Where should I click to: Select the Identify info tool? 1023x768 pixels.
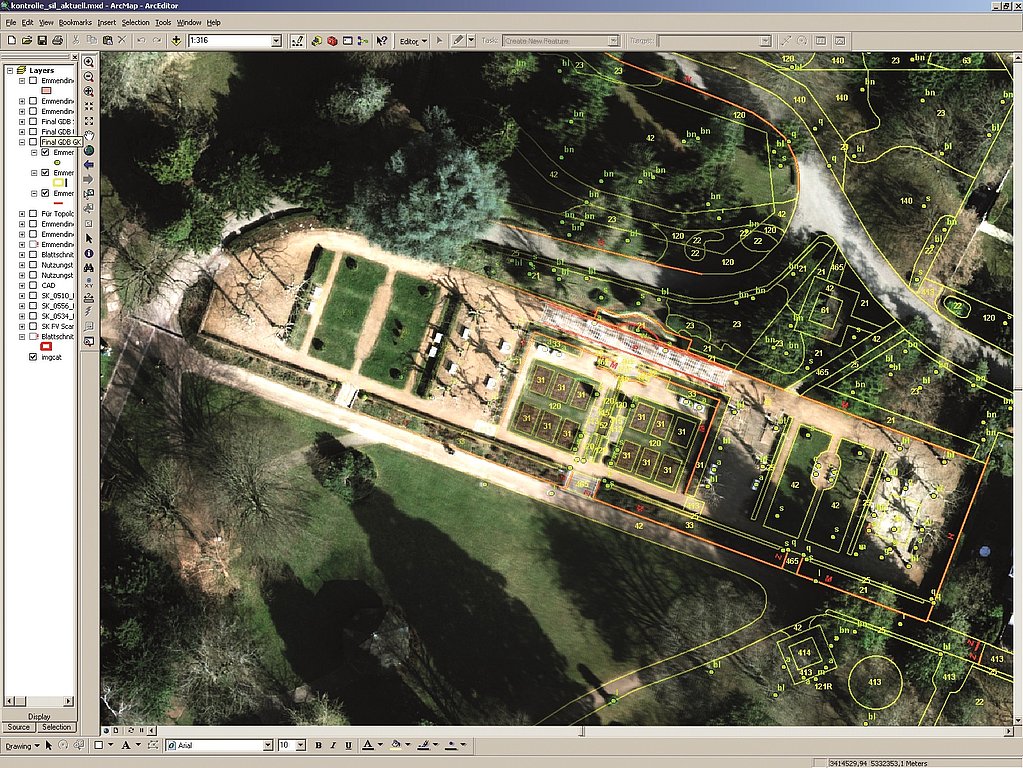[89, 253]
